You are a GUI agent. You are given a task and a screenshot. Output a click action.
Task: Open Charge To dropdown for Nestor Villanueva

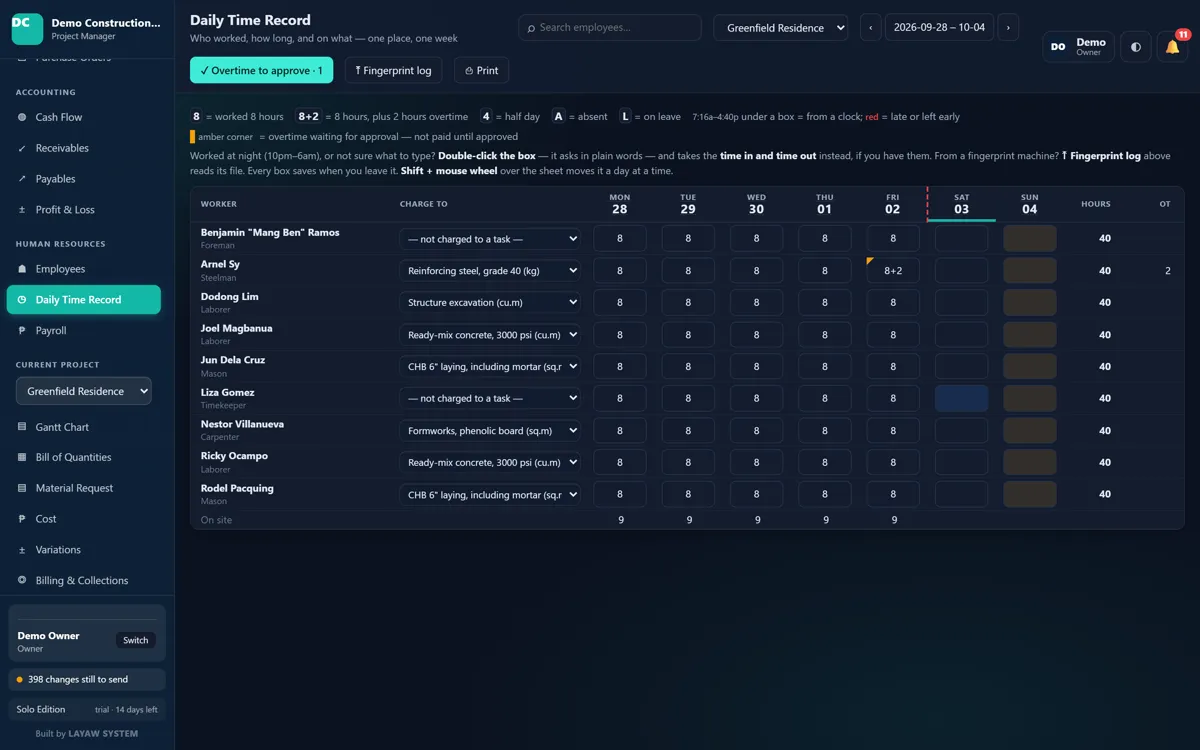(x=489, y=431)
